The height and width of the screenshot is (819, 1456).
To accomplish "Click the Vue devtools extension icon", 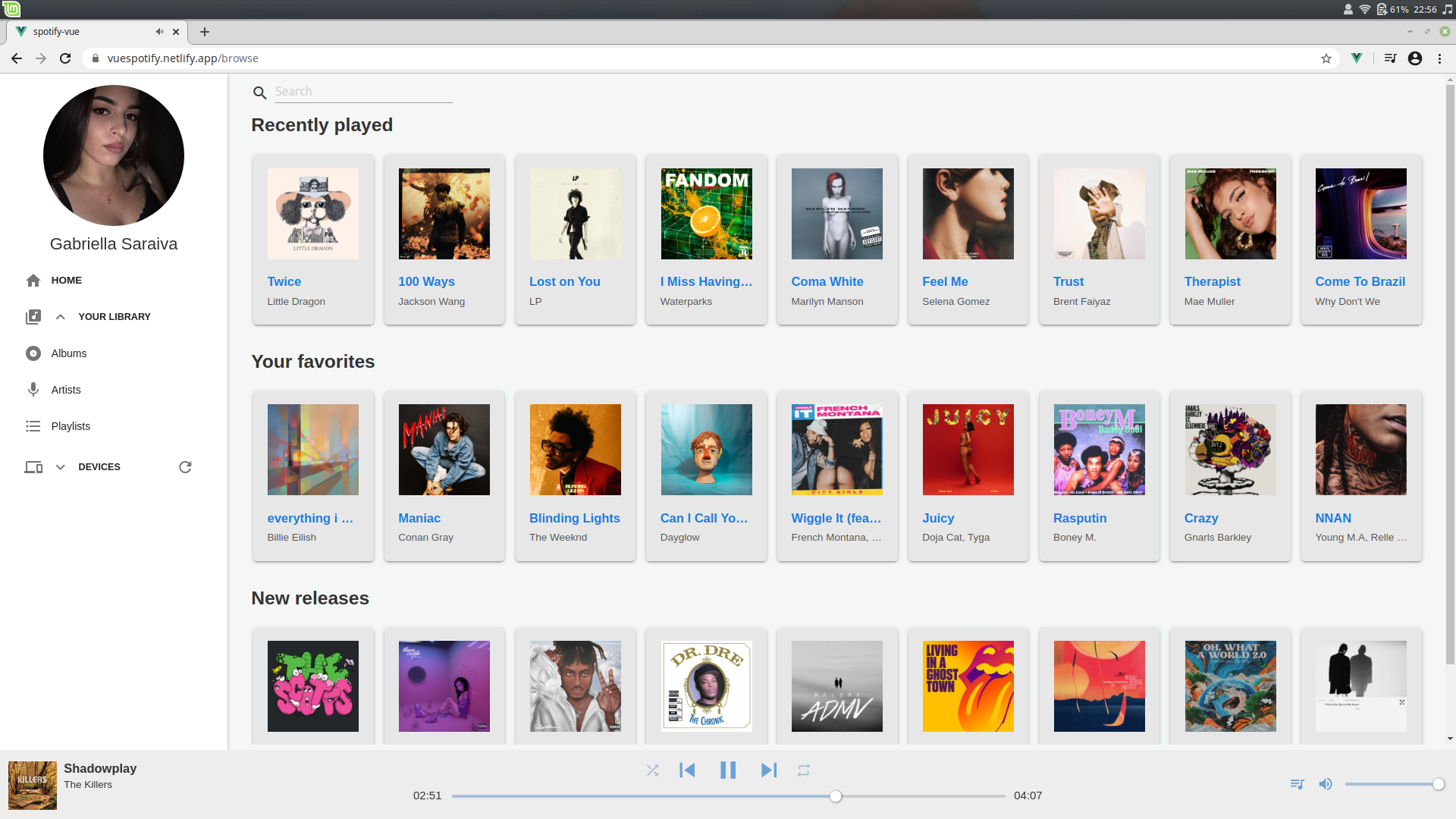I will click(1357, 58).
